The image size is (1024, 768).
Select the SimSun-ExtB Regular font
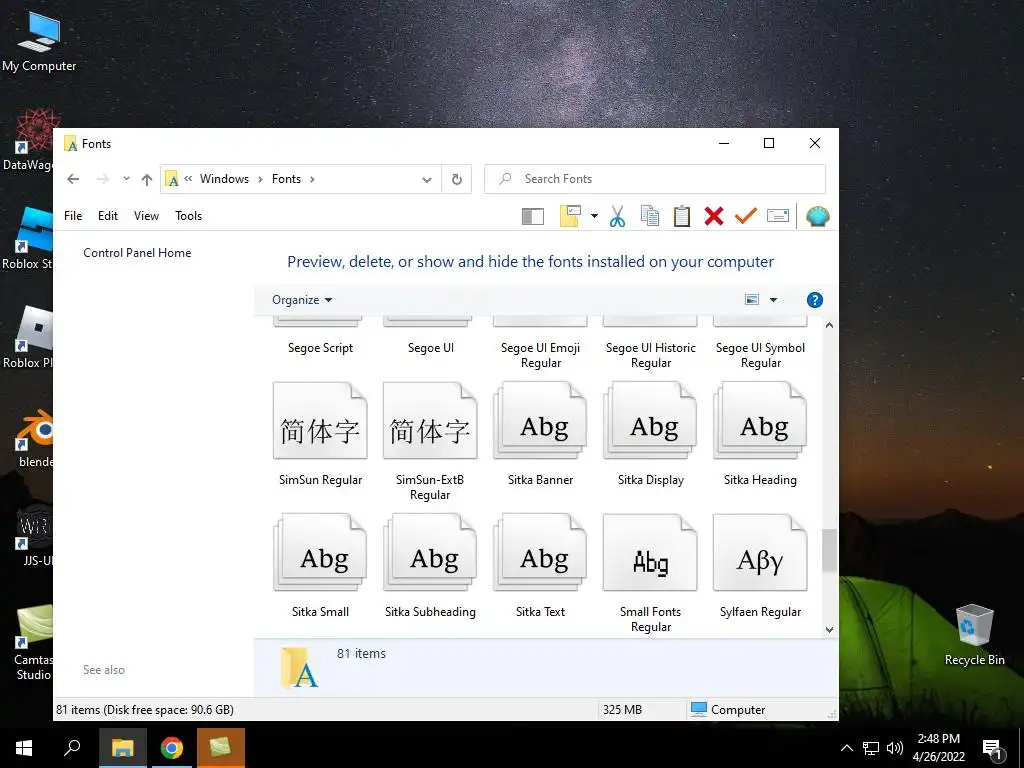[x=430, y=441]
